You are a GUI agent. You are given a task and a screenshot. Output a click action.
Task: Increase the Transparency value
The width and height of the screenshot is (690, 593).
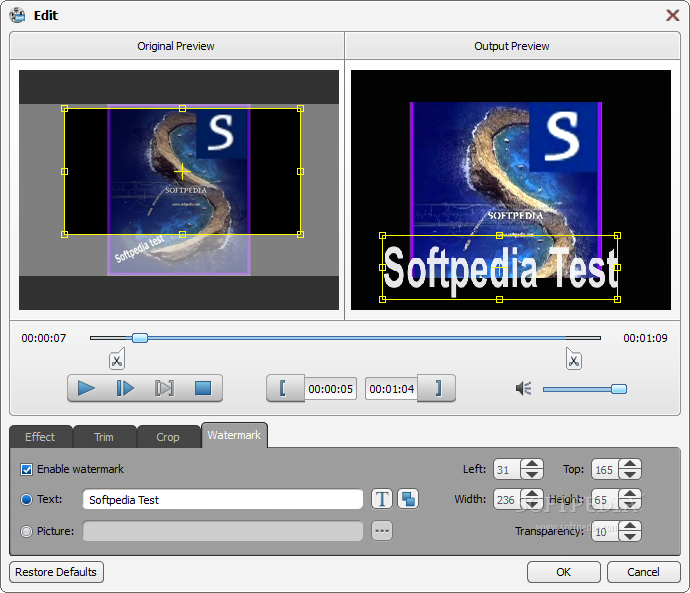click(630, 526)
